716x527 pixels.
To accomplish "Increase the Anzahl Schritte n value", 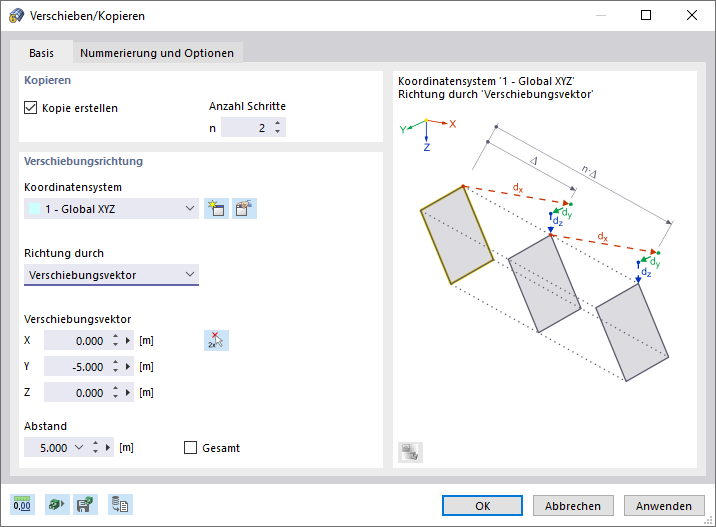I will (x=278, y=123).
